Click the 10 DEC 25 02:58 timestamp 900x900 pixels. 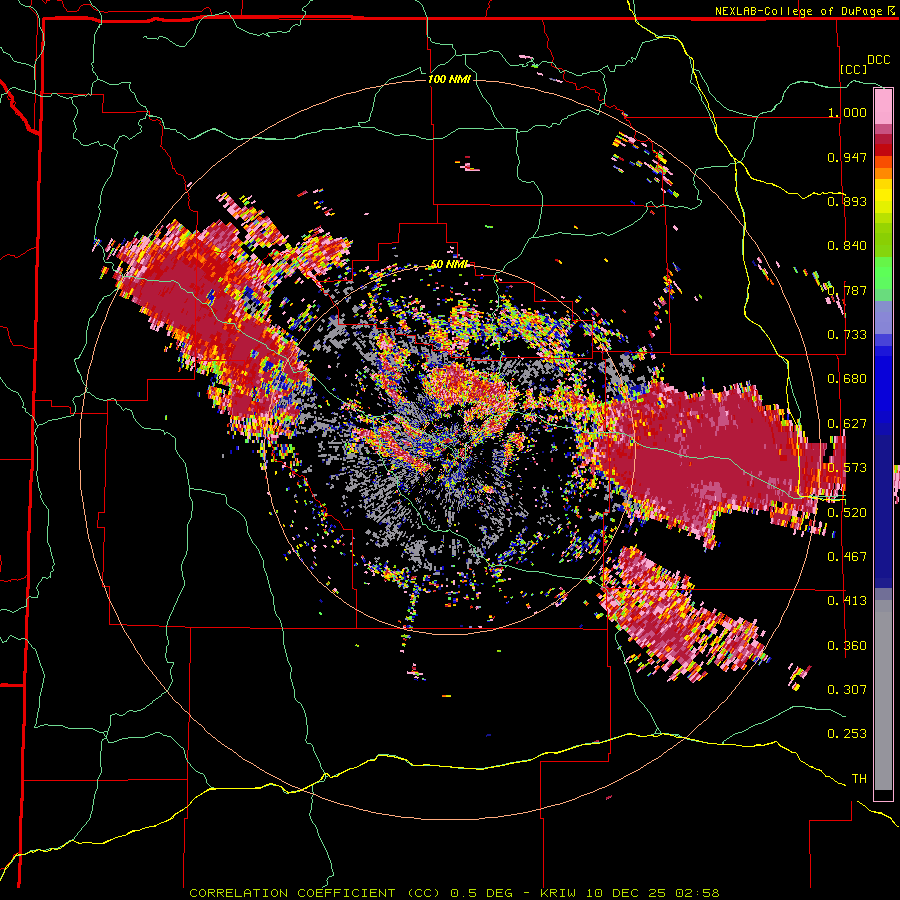click(x=653, y=893)
